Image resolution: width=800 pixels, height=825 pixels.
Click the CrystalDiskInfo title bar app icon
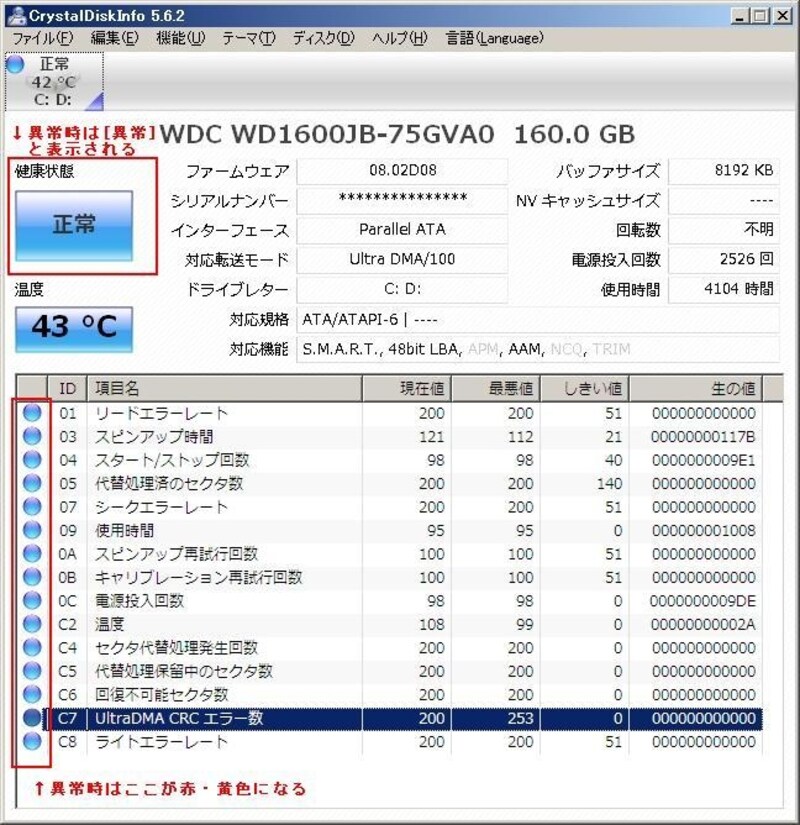point(17,15)
